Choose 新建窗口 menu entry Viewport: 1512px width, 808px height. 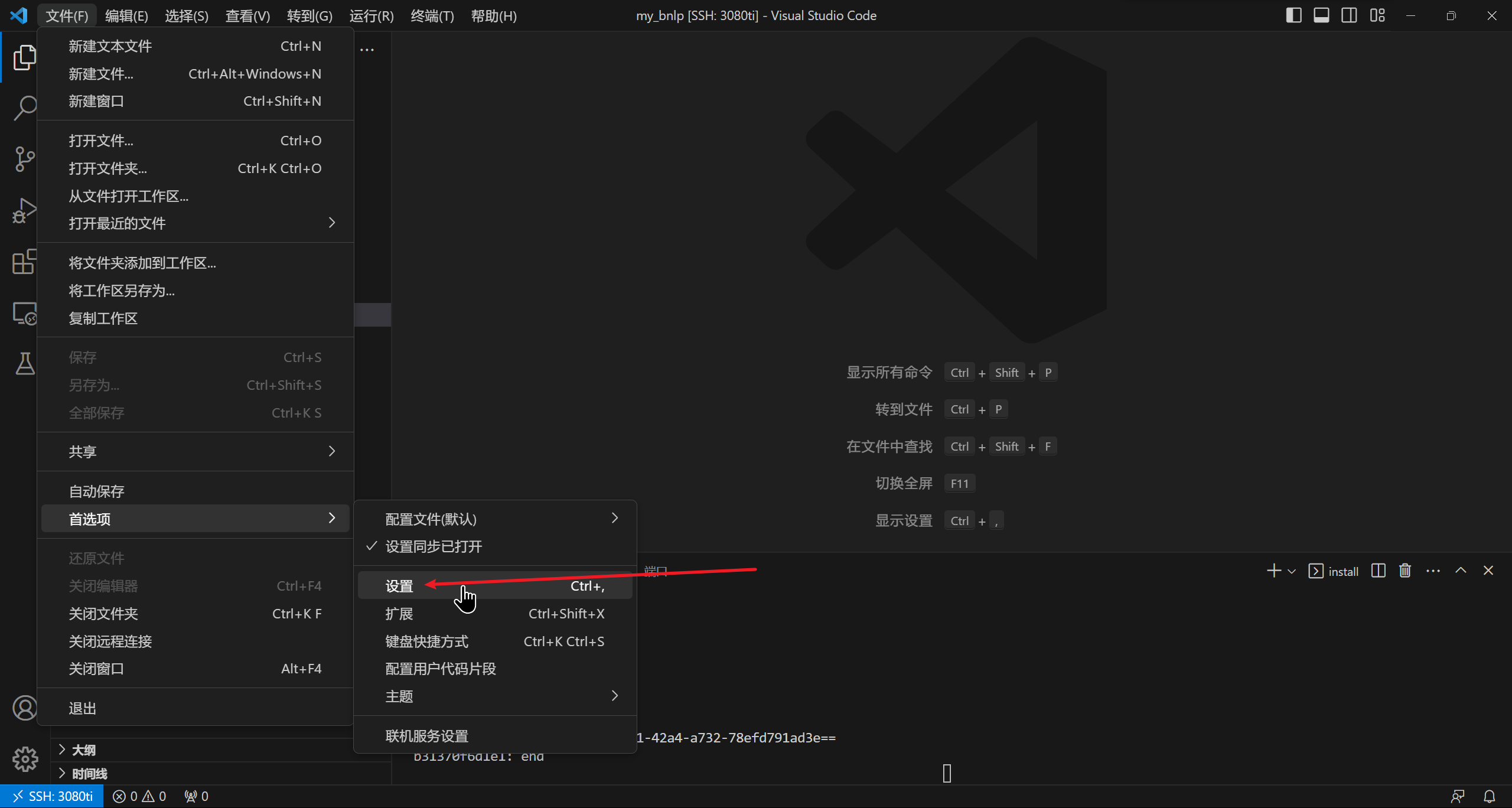195,101
